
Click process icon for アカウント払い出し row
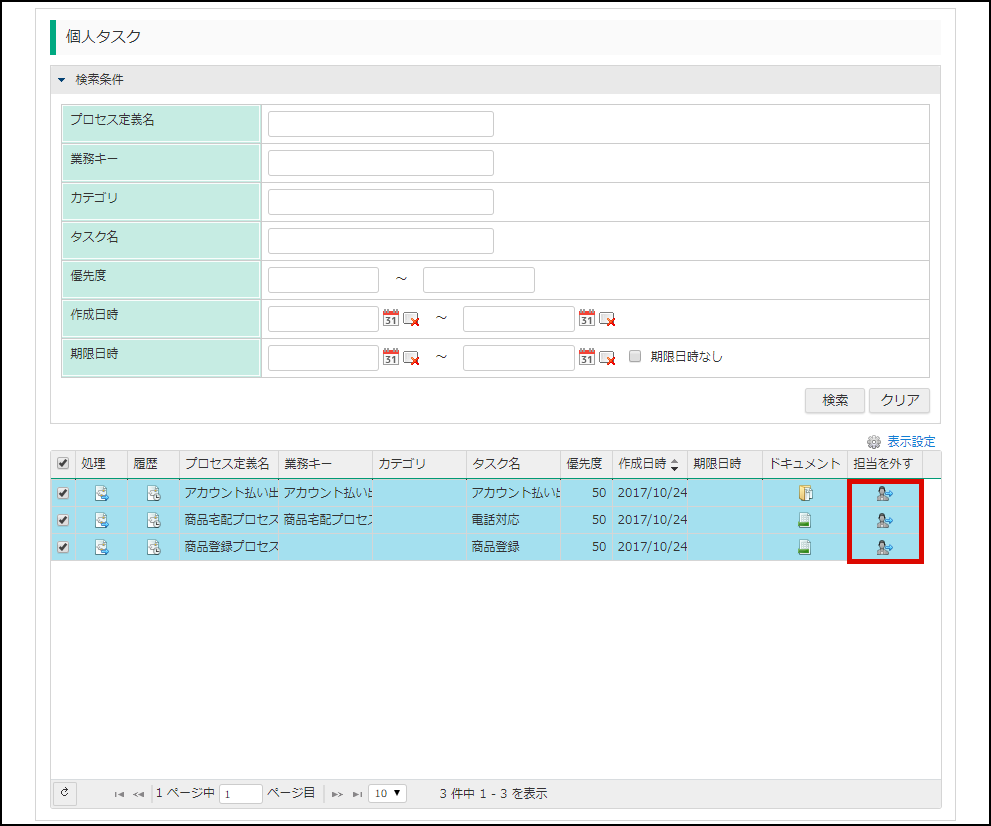coord(102,493)
